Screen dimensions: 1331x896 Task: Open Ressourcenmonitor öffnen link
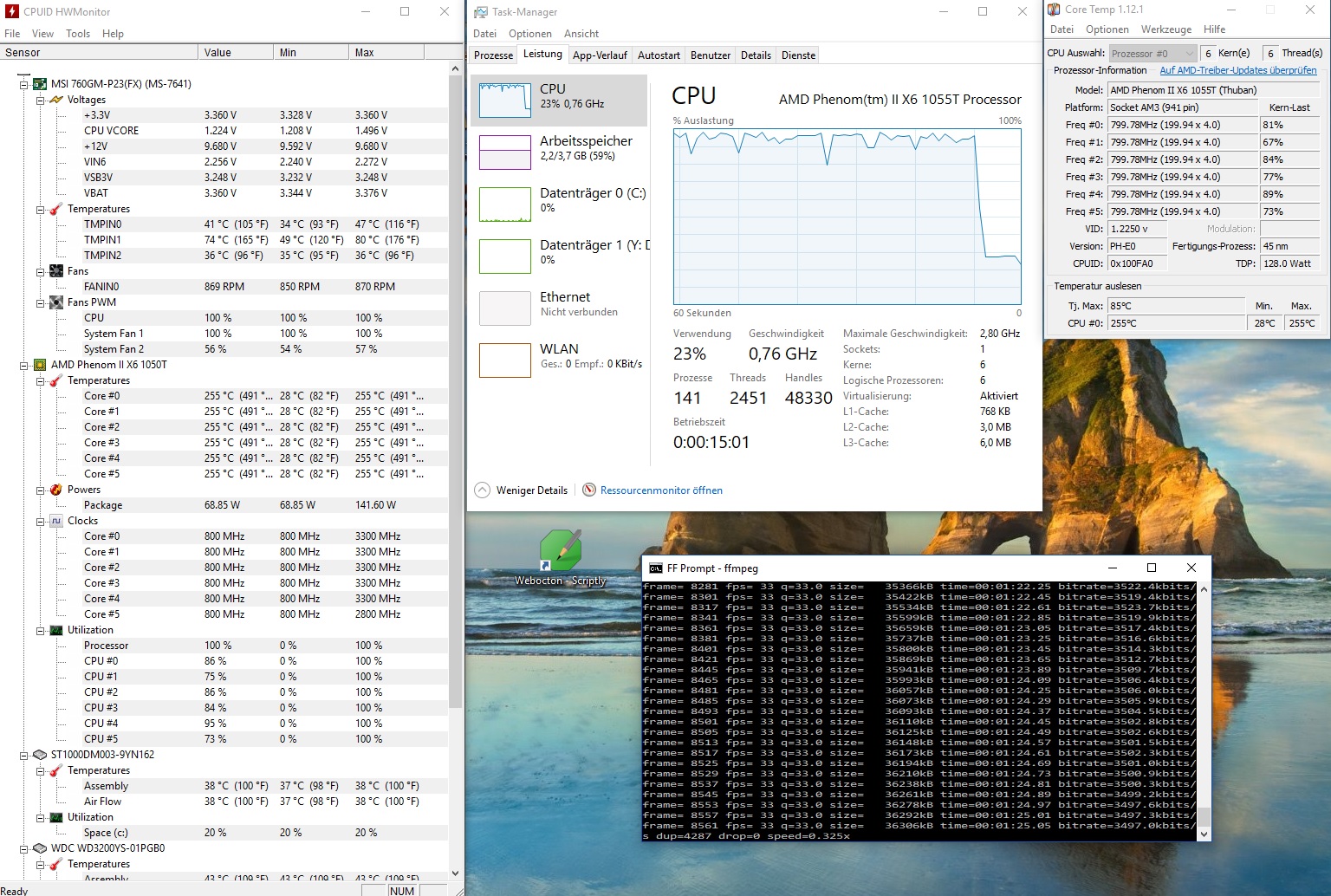(x=661, y=490)
